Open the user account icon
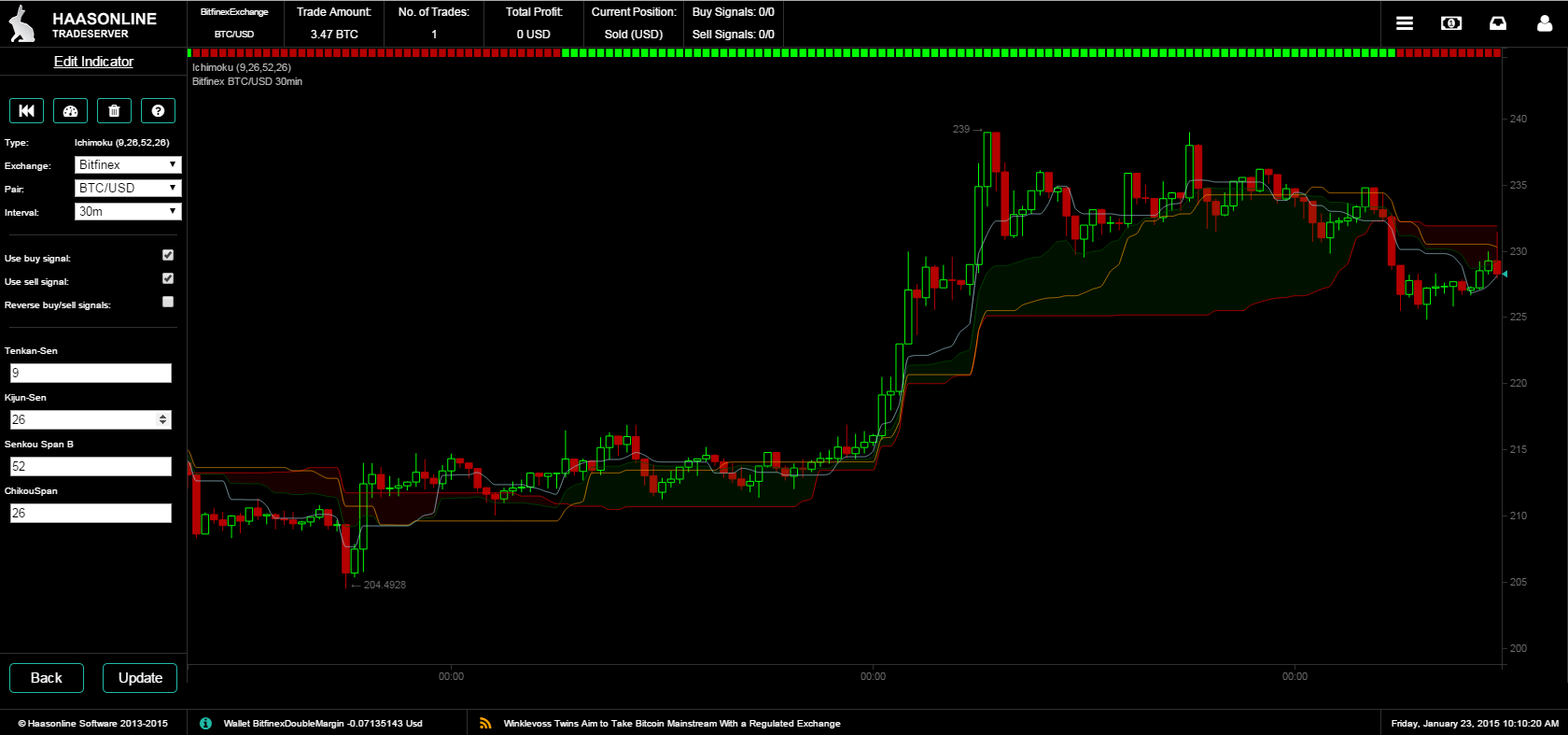Image resolution: width=1568 pixels, height=735 pixels. coord(1545,23)
